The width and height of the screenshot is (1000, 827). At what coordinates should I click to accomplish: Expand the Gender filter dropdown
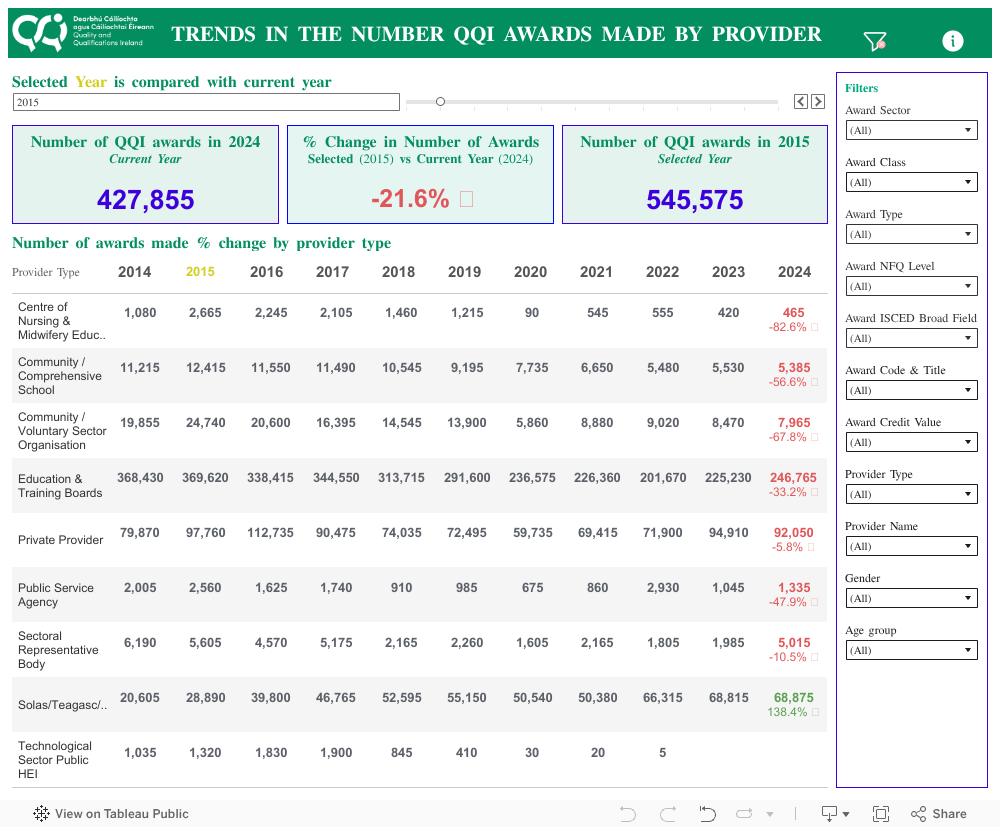[x=911, y=598]
